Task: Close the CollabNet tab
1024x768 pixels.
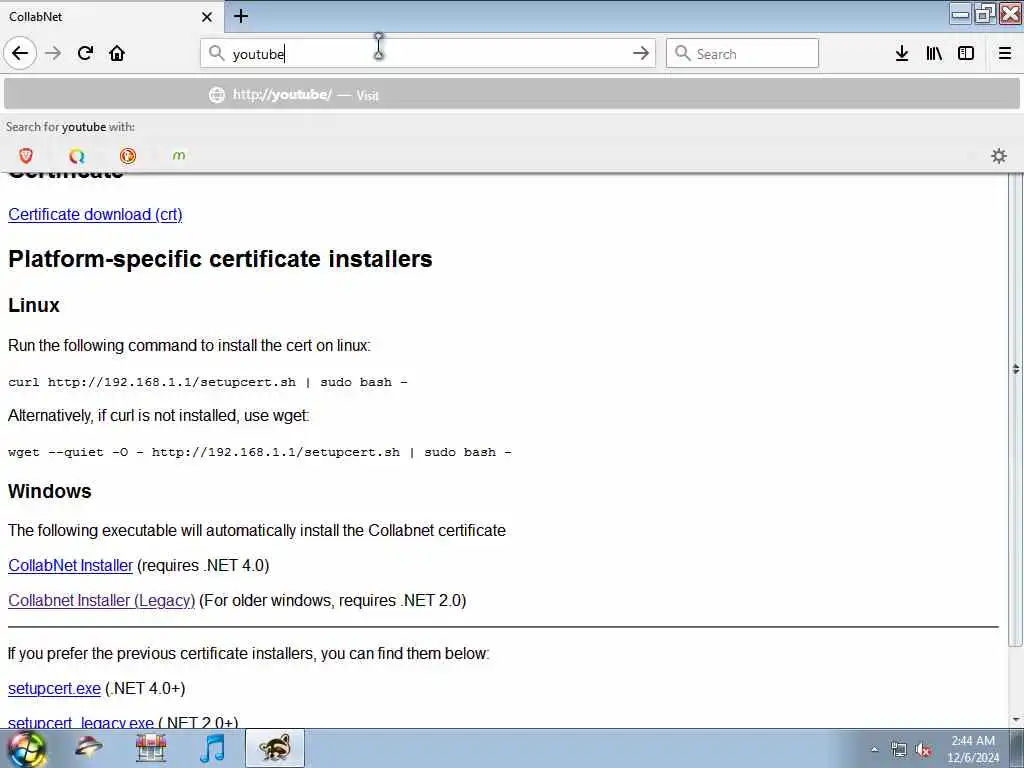Action: tap(207, 17)
